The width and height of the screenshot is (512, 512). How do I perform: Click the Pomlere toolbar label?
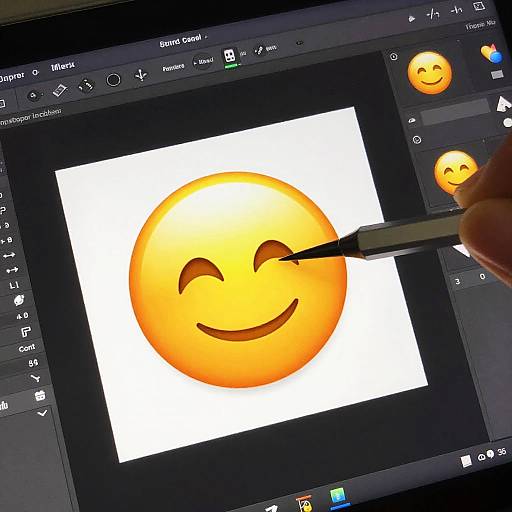[173, 67]
